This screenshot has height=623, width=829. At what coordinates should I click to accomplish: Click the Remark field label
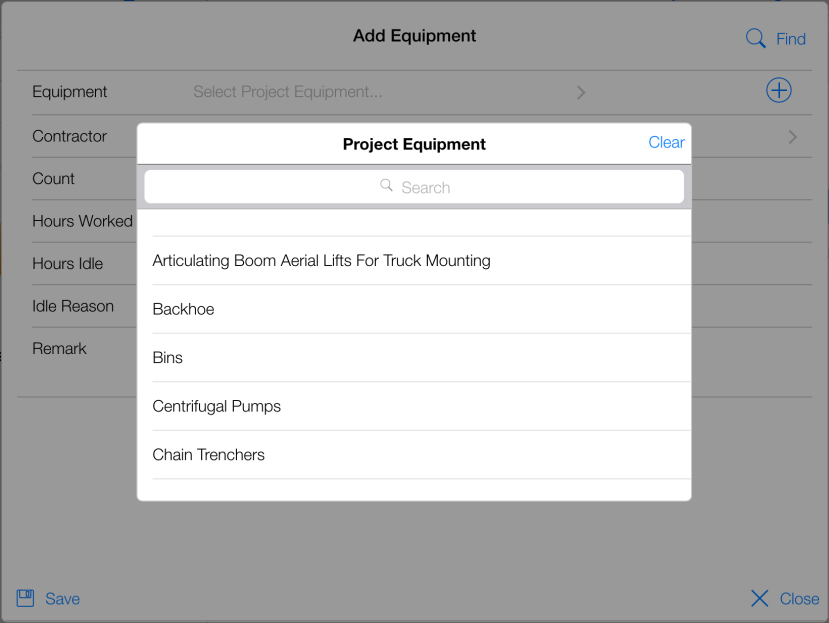[59, 349]
